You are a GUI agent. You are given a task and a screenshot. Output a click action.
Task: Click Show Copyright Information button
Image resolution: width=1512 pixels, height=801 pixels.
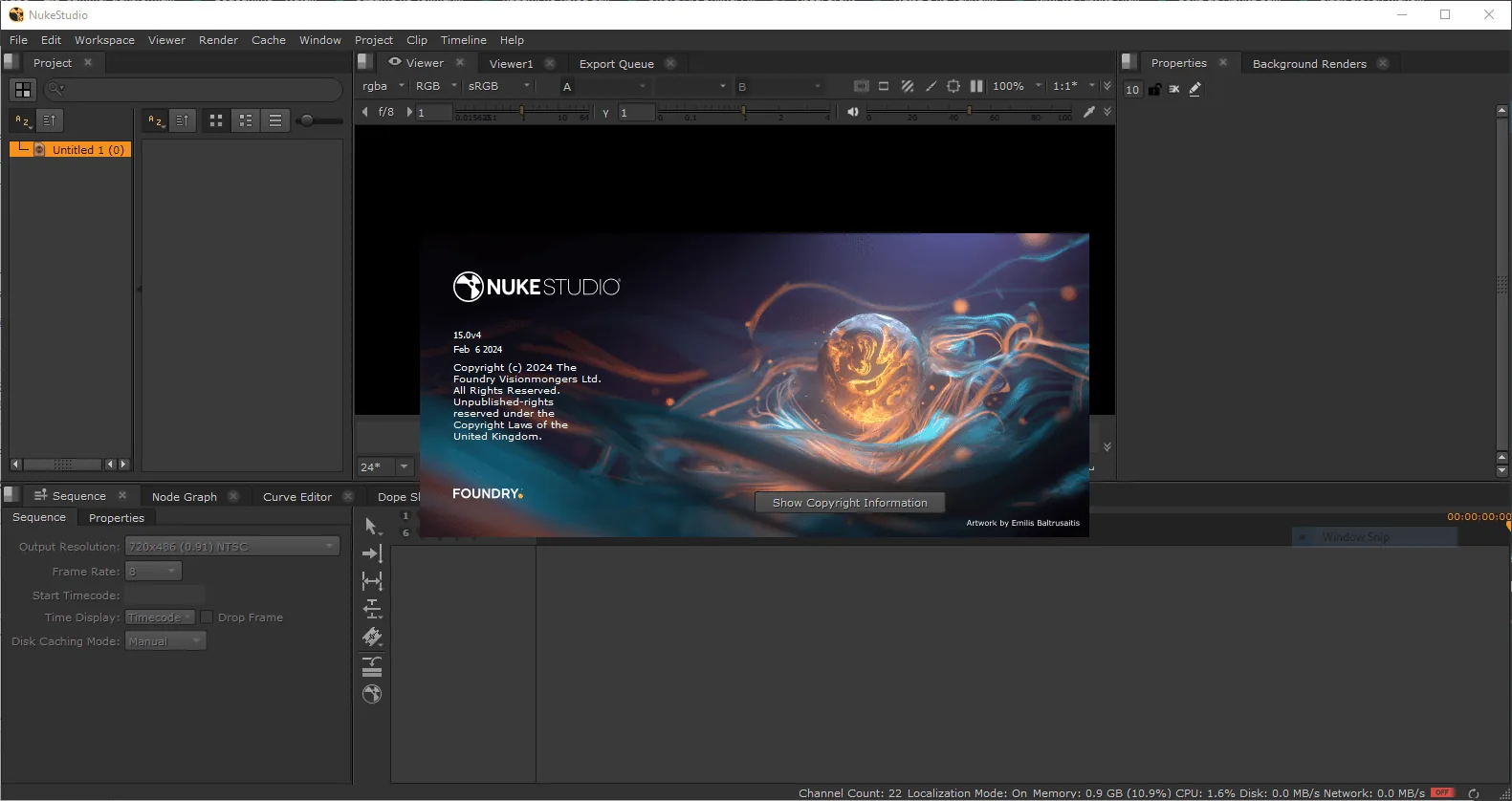pos(850,503)
